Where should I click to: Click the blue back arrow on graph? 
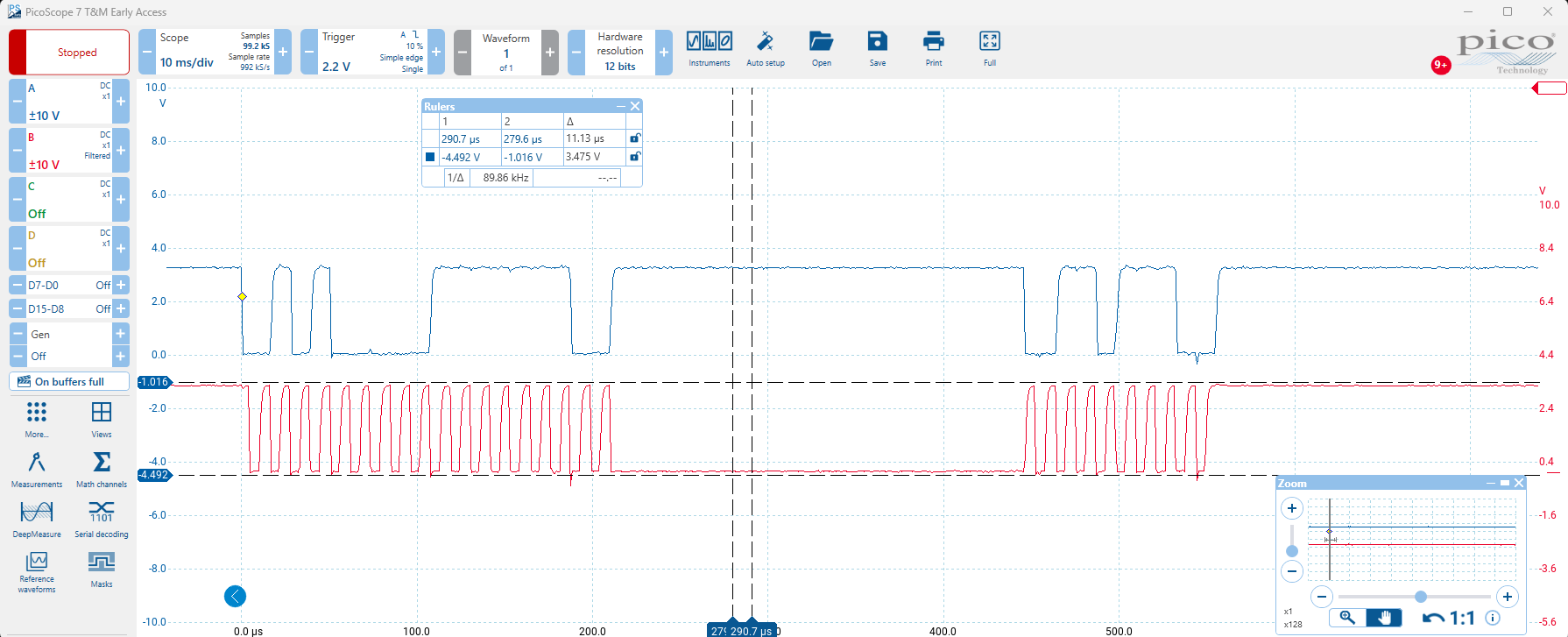[x=235, y=597]
